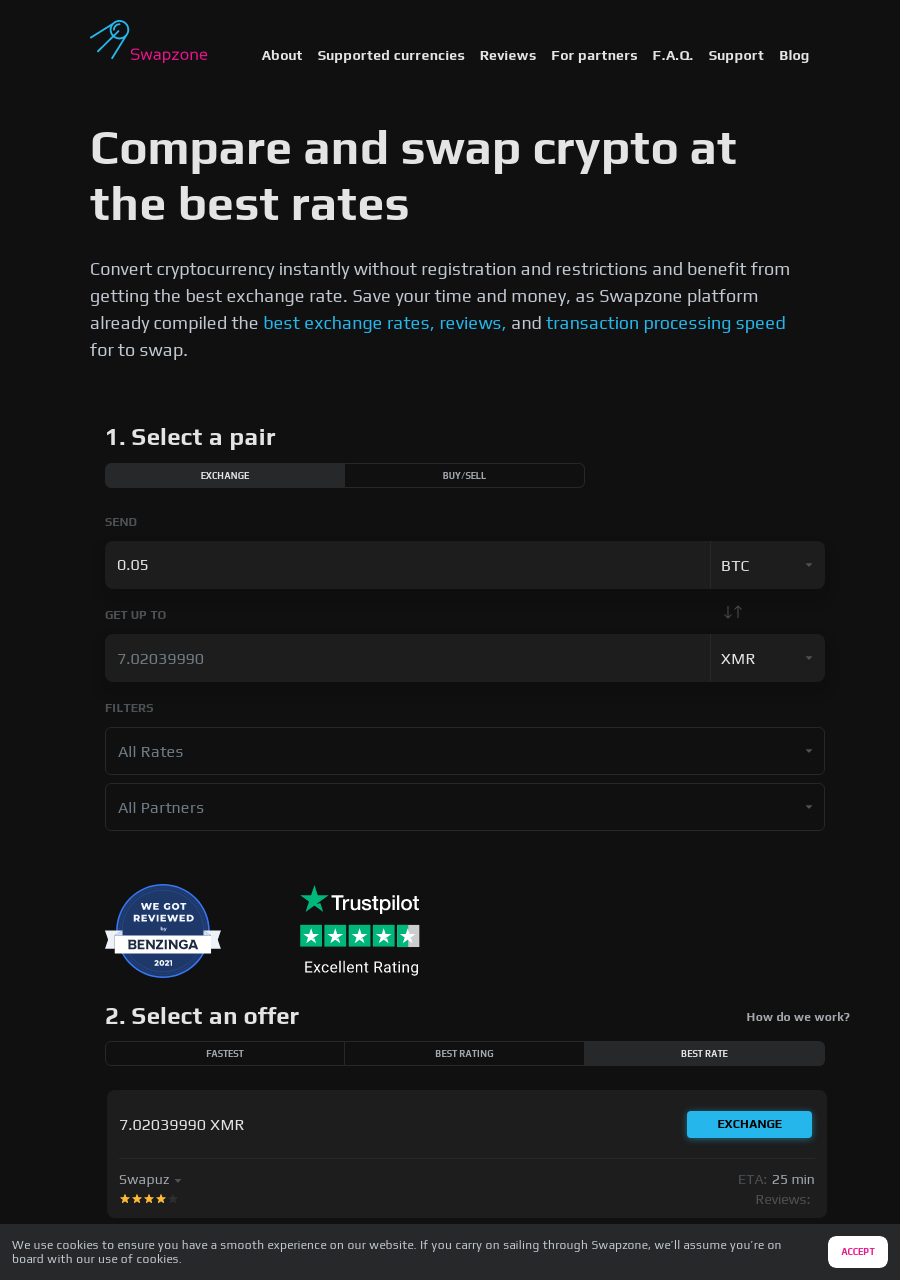
Task: Open Supported currencies in the navigation
Action: (391, 56)
